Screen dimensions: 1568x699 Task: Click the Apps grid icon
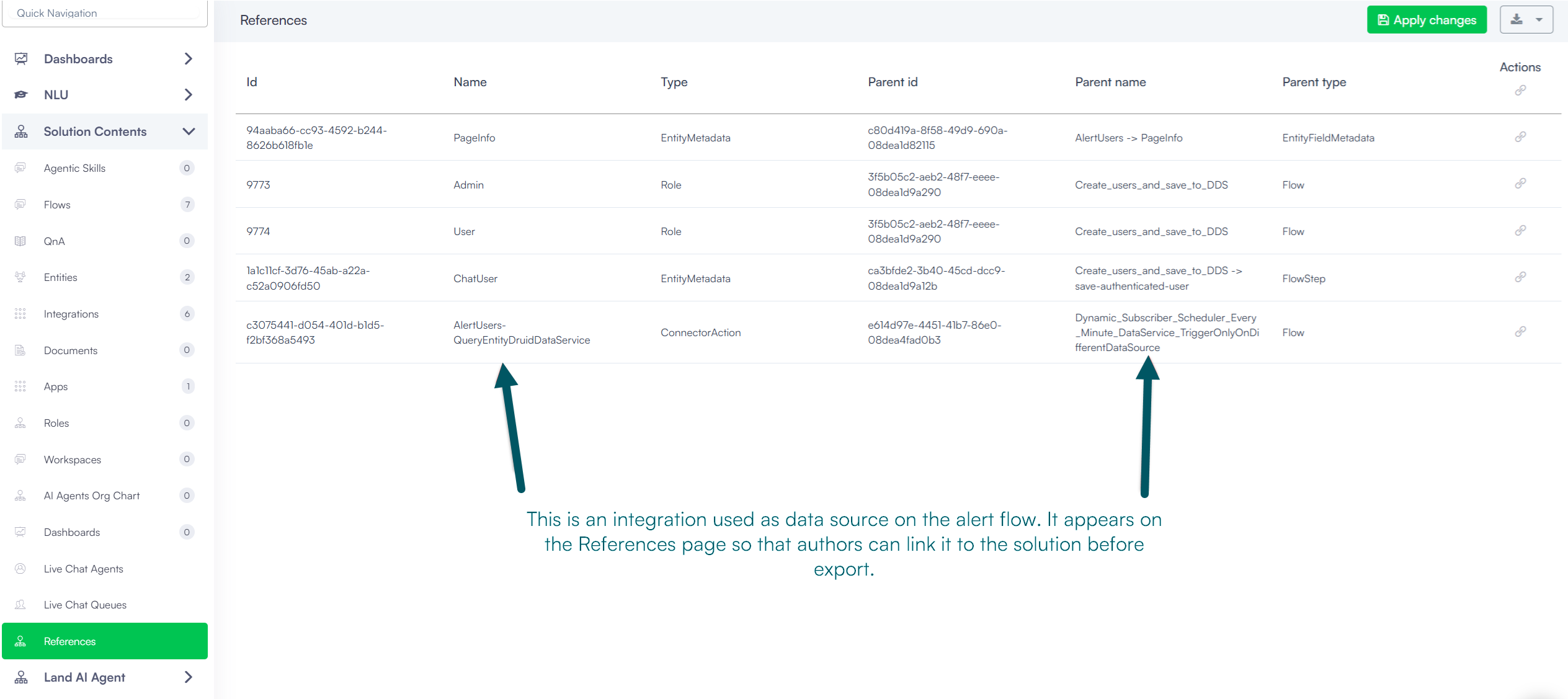coord(20,386)
